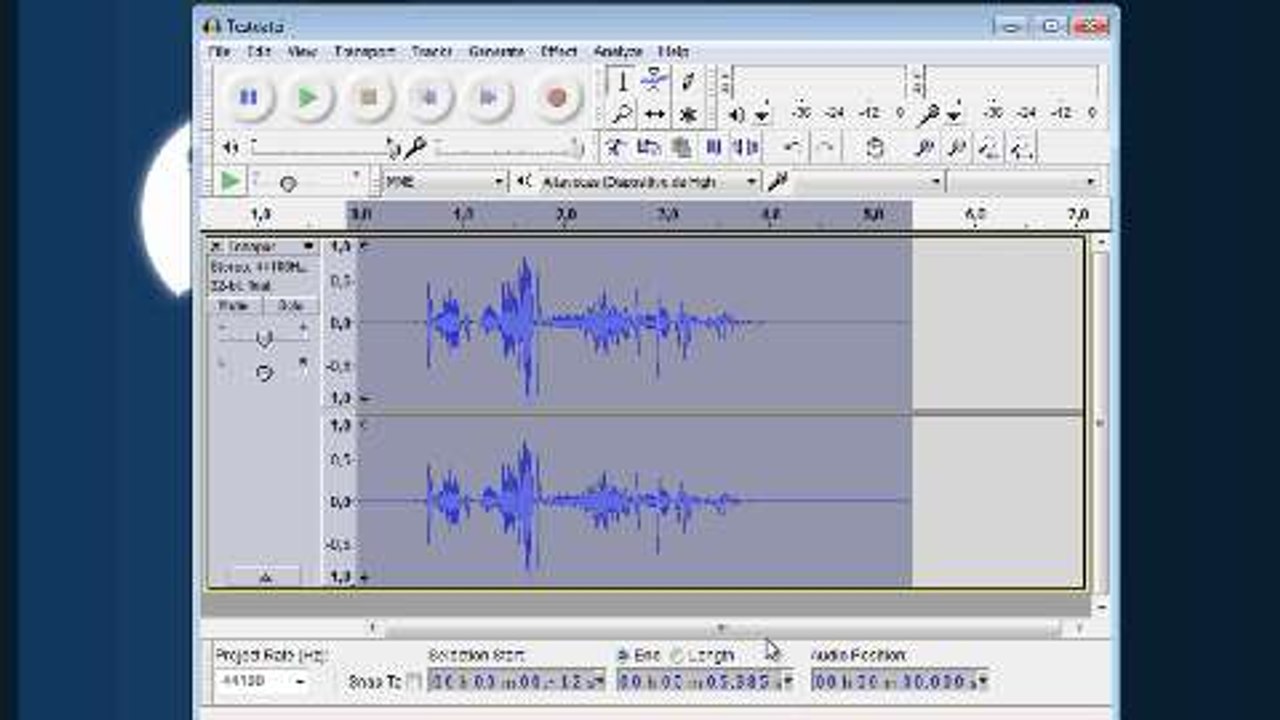Enable the Snap To checkbox
Screen dimensions: 1280x720
pyautogui.click(x=414, y=682)
